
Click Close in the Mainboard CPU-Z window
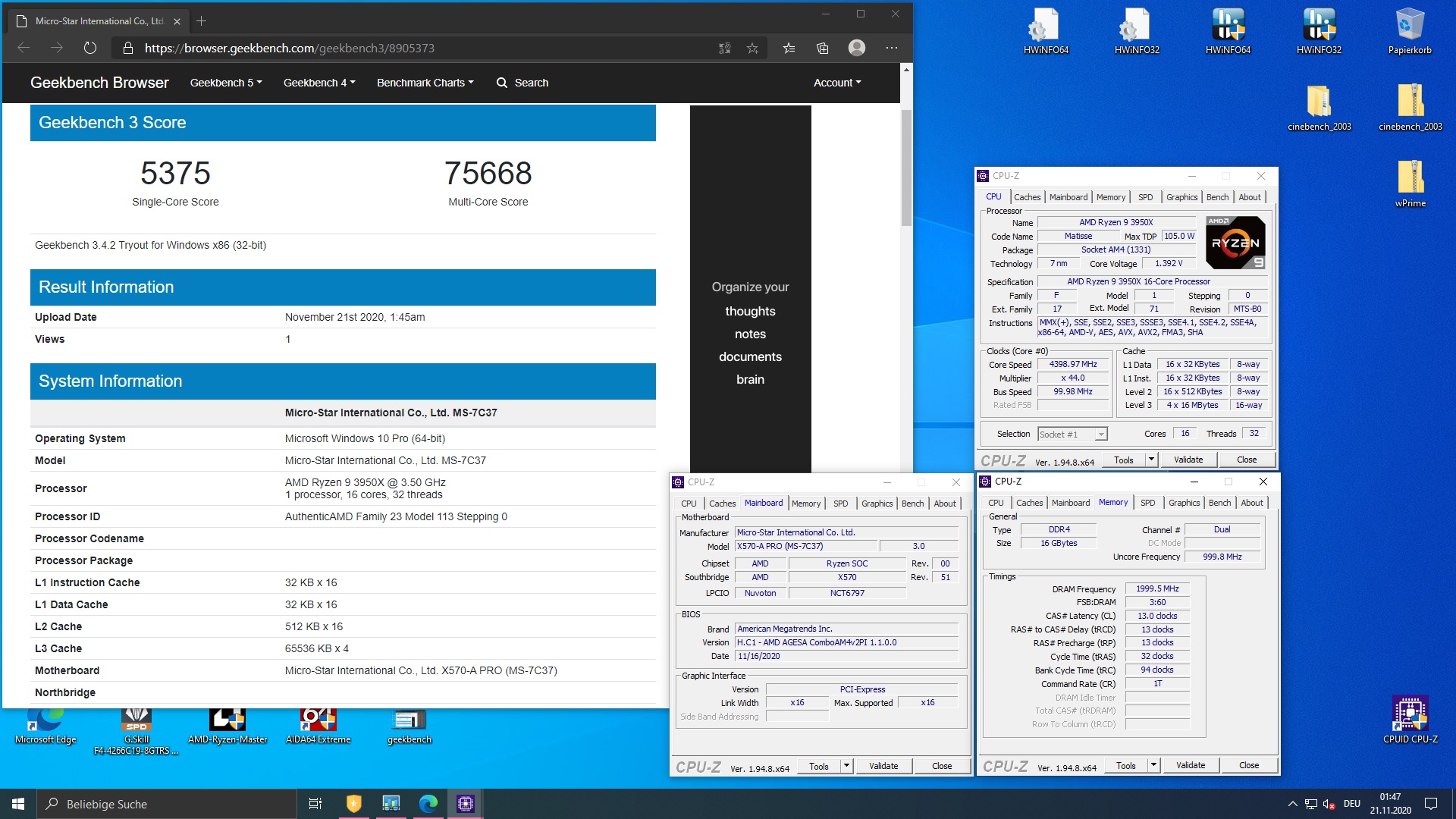point(942,766)
